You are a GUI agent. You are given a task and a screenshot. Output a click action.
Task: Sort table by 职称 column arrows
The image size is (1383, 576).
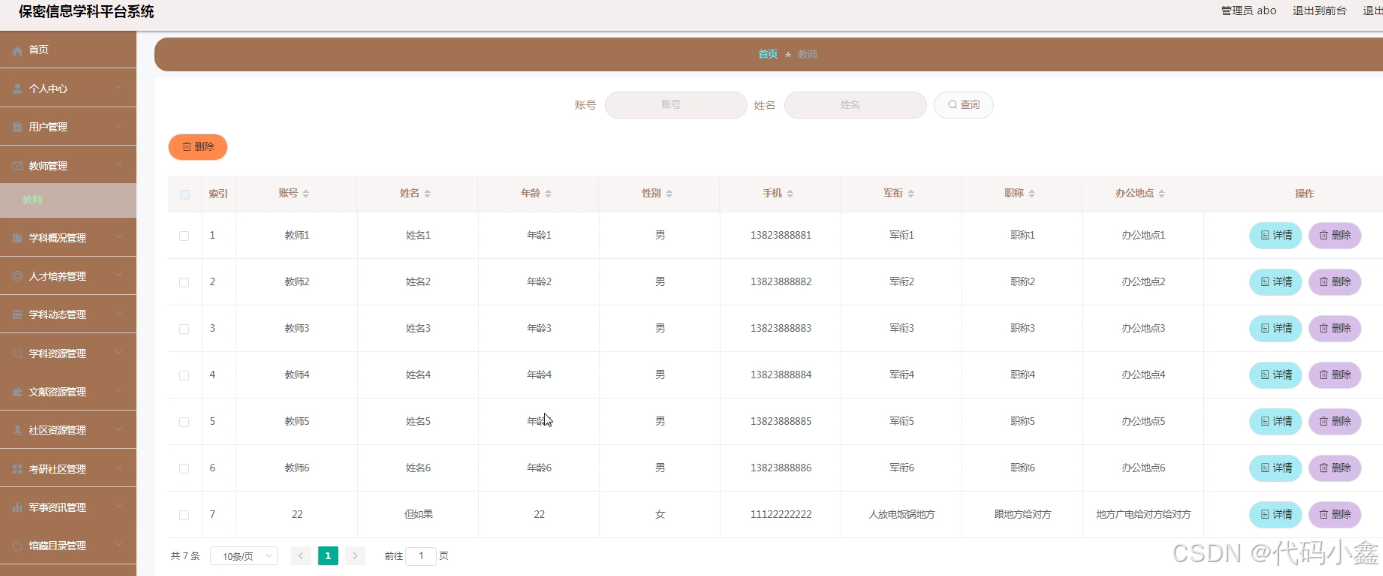tap(1032, 194)
